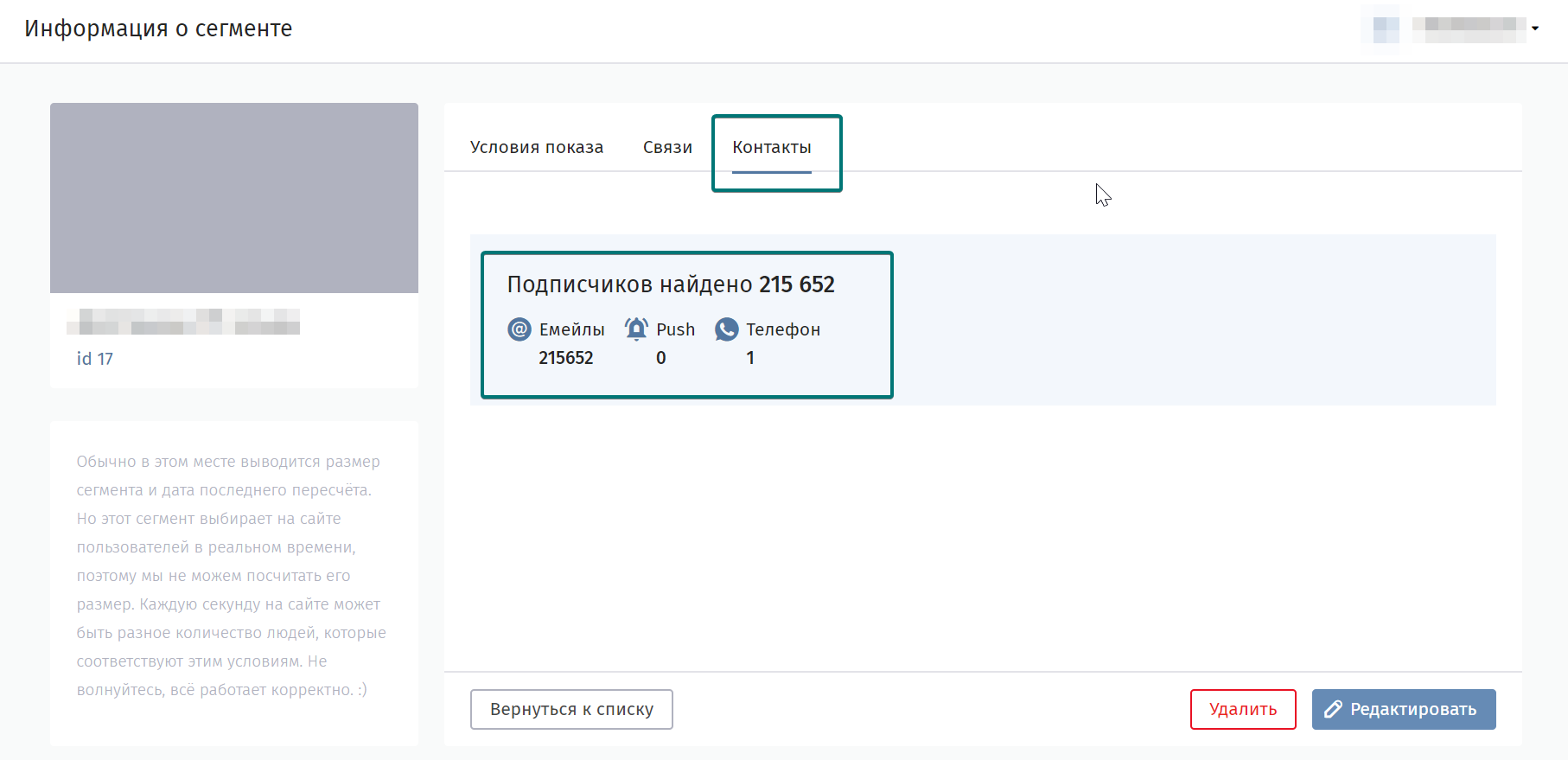Click the gray note about segment size
The image size is (1568, 760).
pyautogui.click(x=232, y=576)
